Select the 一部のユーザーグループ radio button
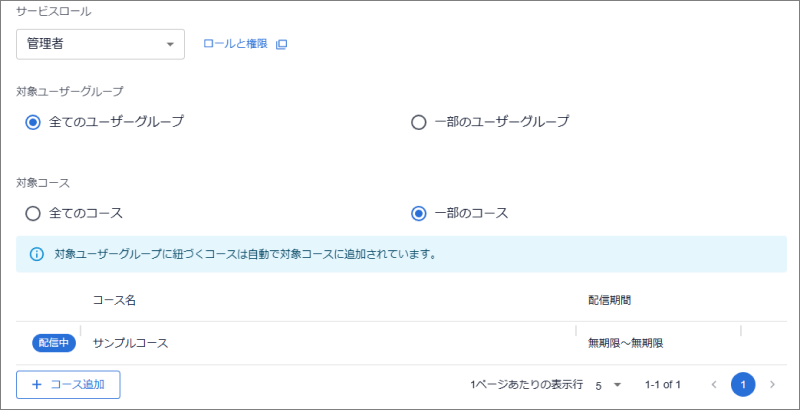This screenshot has height=410, width=800. (419, 122)
